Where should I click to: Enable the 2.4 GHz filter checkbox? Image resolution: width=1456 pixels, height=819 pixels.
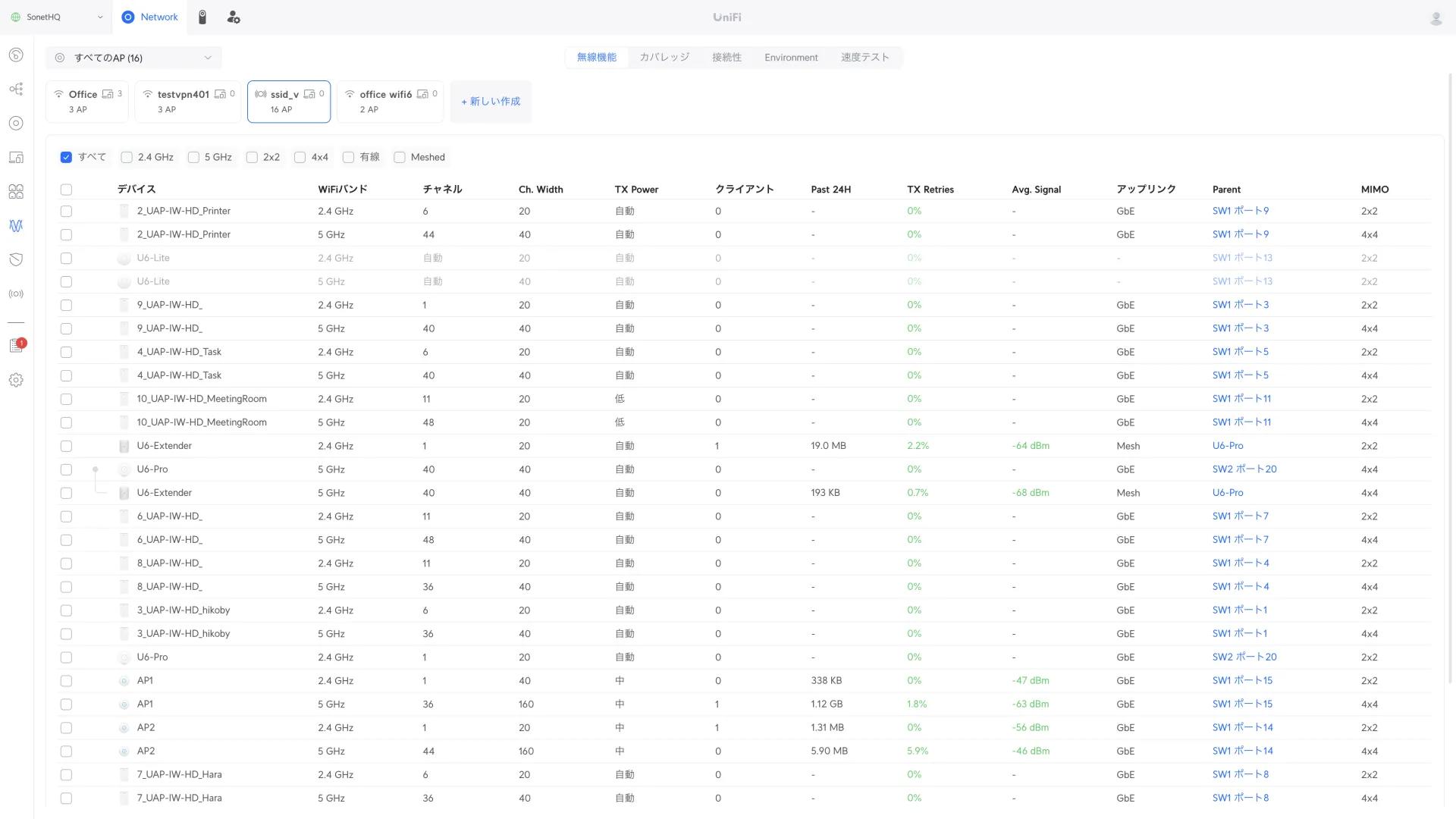(127, 157)
